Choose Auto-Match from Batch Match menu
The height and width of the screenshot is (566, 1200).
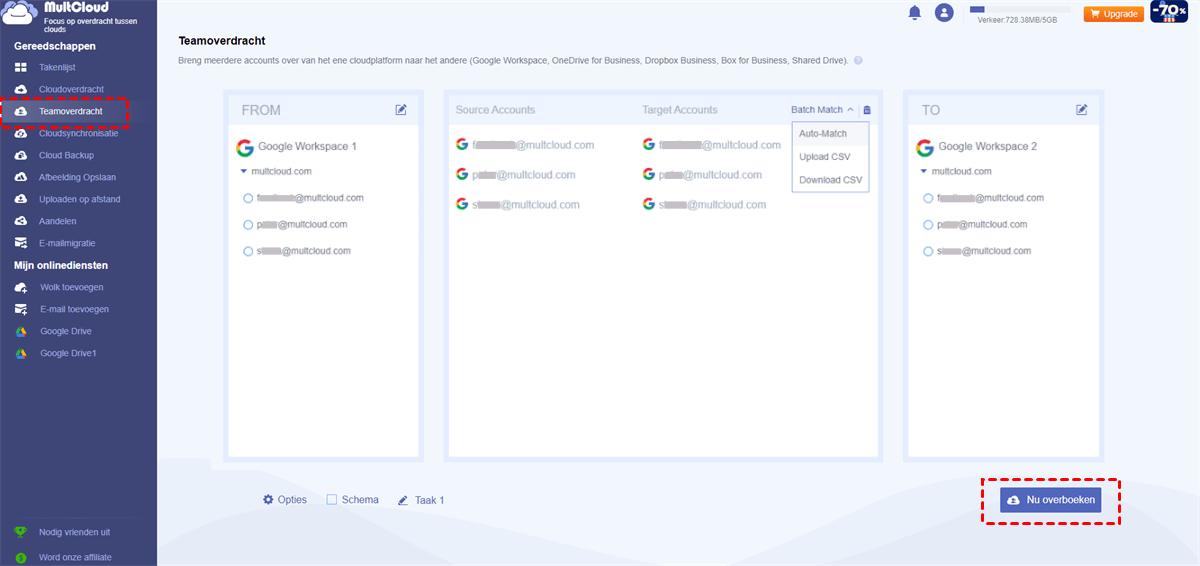[x=830, y=133]
